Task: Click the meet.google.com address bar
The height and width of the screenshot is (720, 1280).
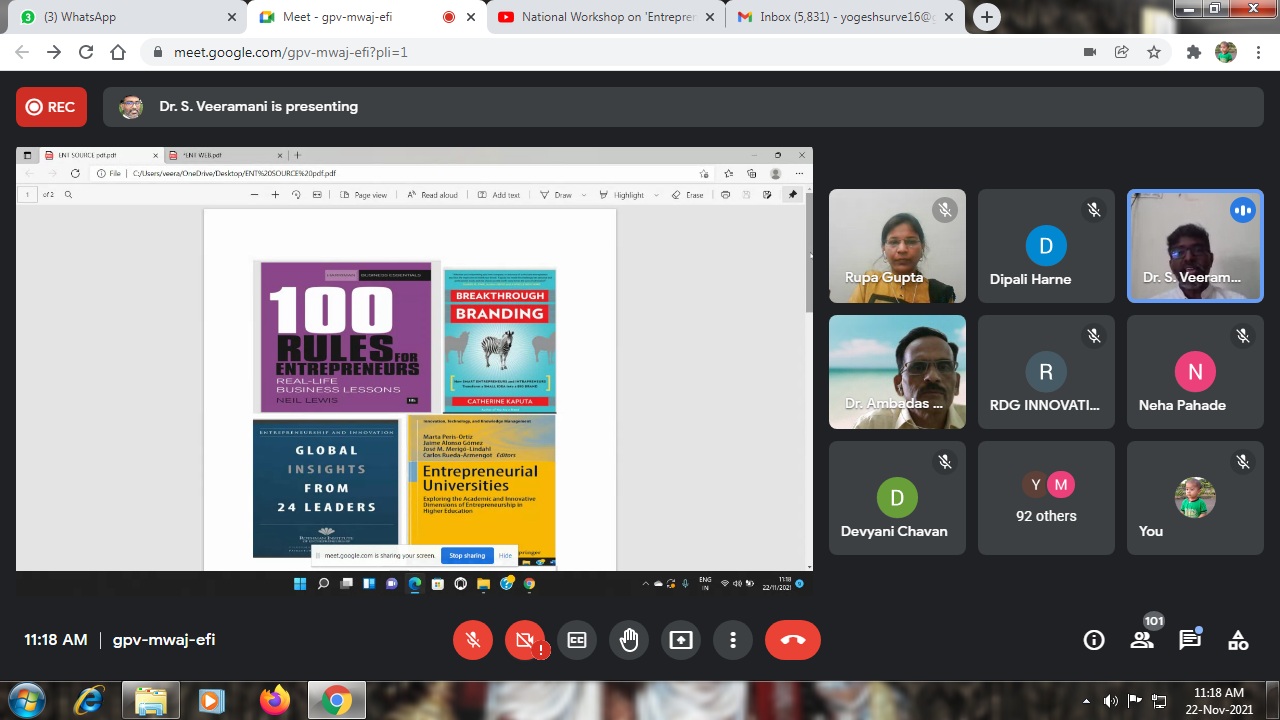Action: pos(600,52)
